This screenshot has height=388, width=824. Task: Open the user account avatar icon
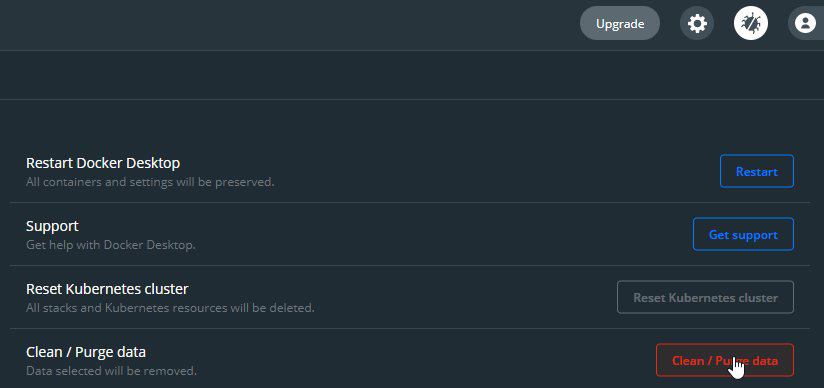click(x=805, y=23)
